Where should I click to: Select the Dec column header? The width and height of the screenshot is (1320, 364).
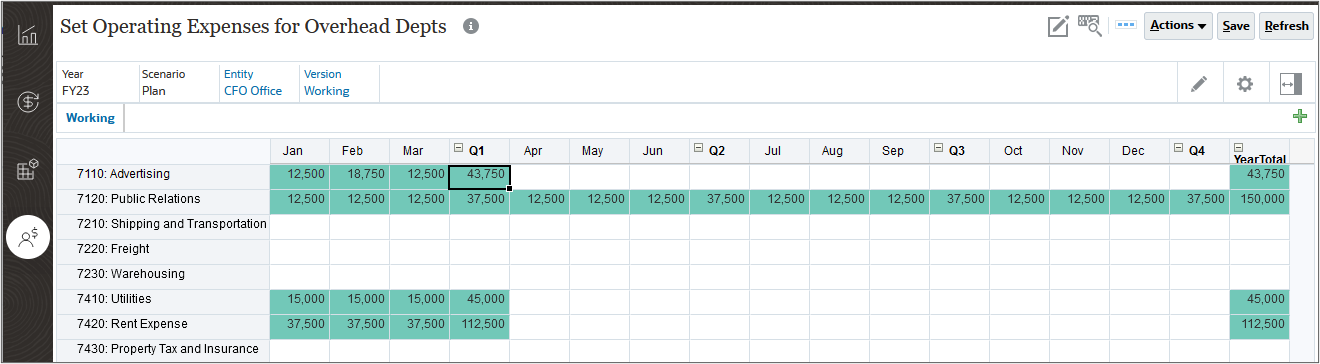tap(1139, 151)
